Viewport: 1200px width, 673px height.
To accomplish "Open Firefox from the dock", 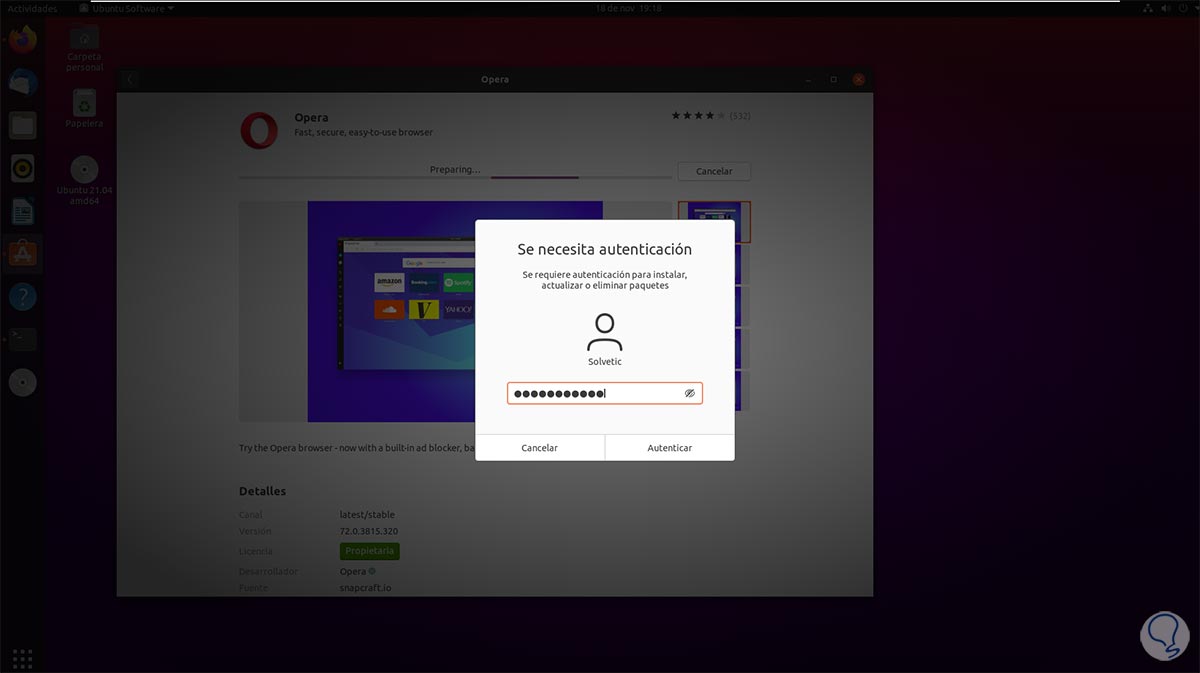I will [x=22, y=40].
